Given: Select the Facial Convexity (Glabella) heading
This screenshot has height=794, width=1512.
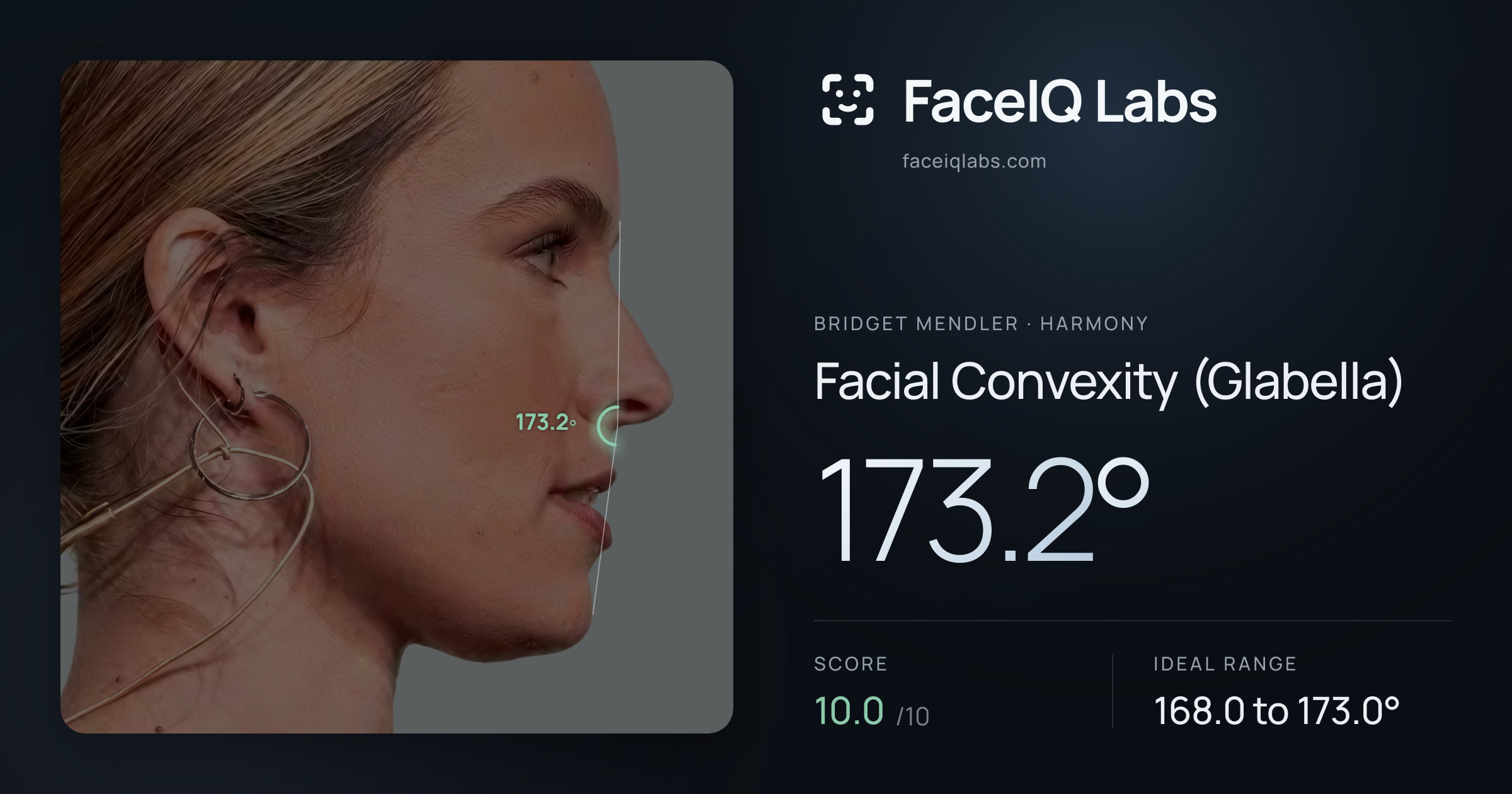Looking at the screenshot, I should pos(1109,382).
